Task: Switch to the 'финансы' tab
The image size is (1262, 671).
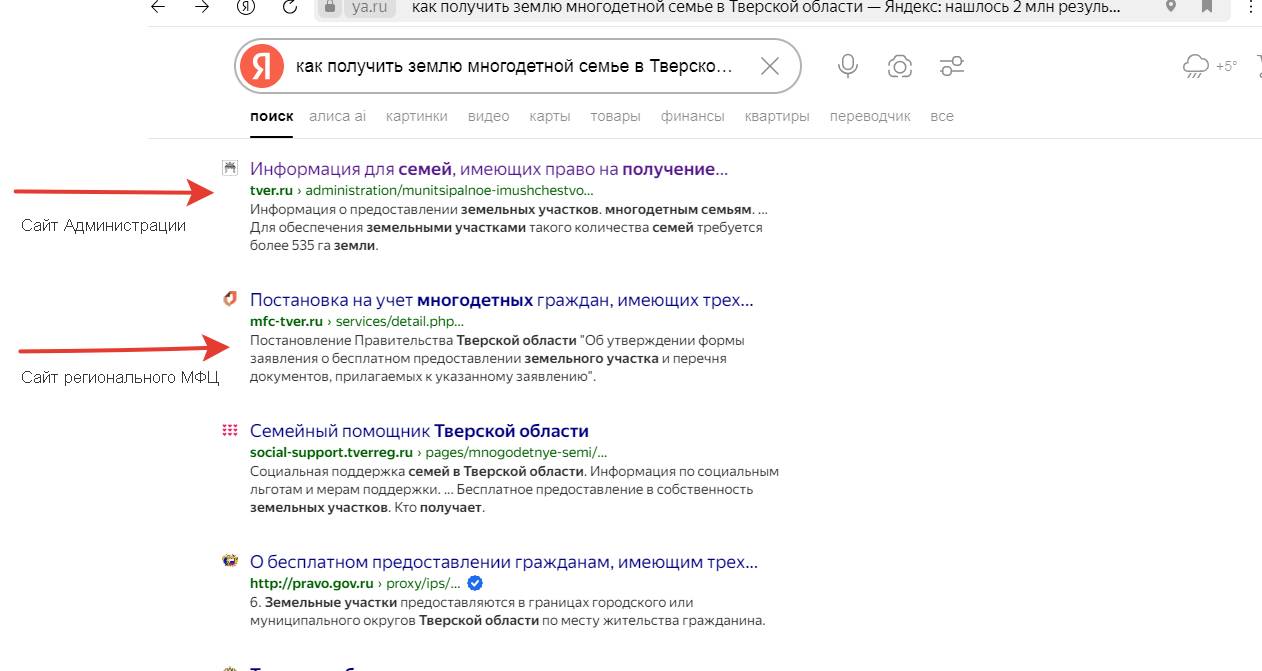Action: pyautogui.click(x=693, y=116)
